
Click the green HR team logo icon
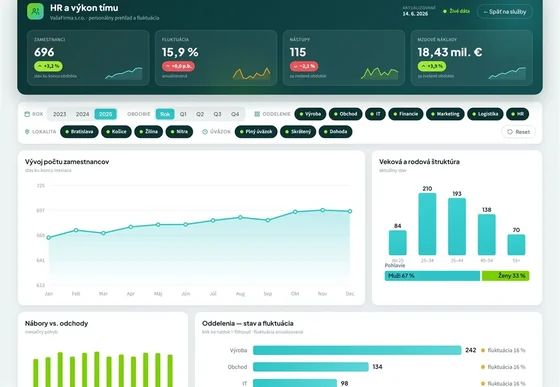click(35, 11)
